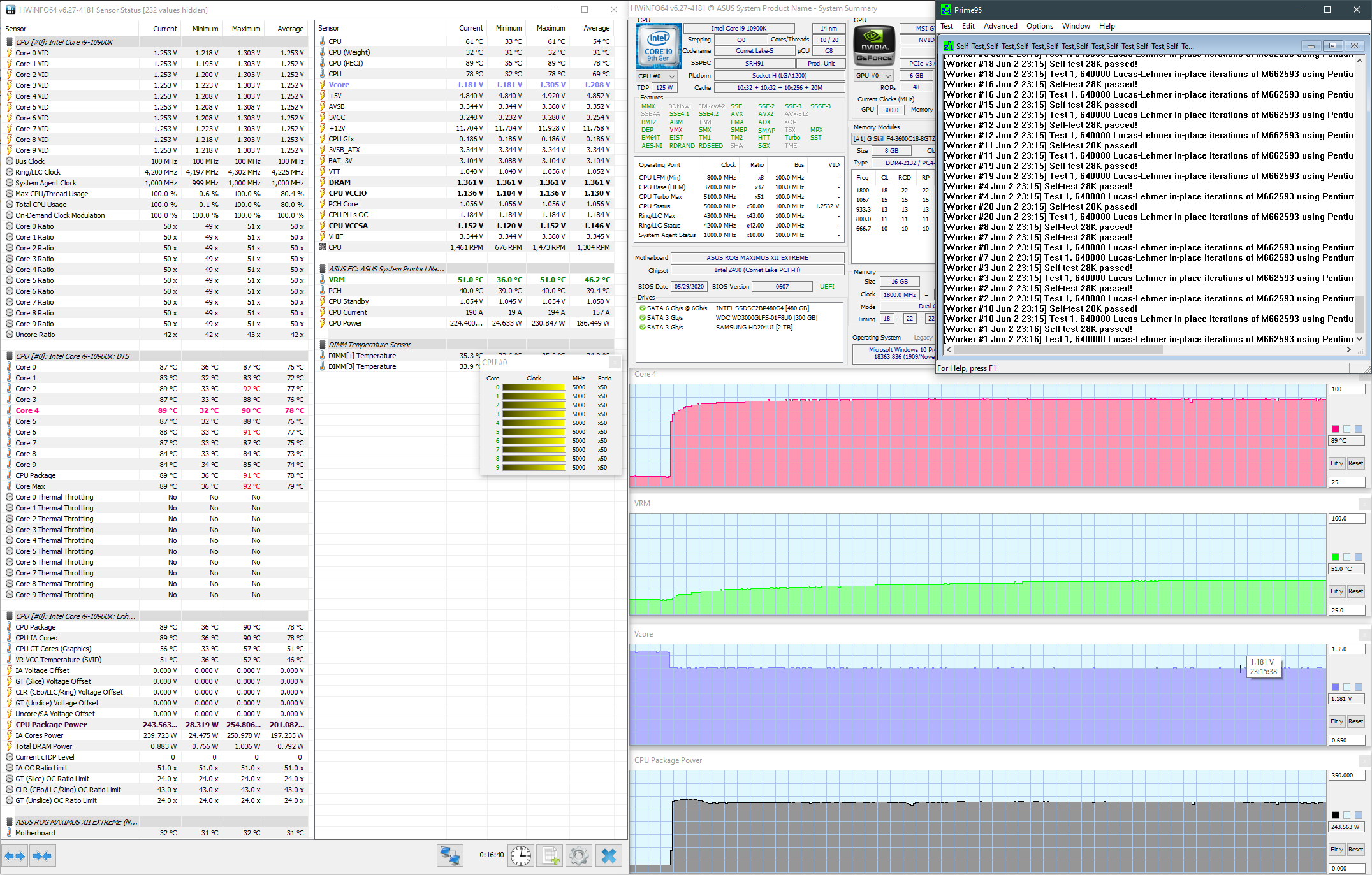Click the pink color swatch on Core 4 graph

point(1335,429)
